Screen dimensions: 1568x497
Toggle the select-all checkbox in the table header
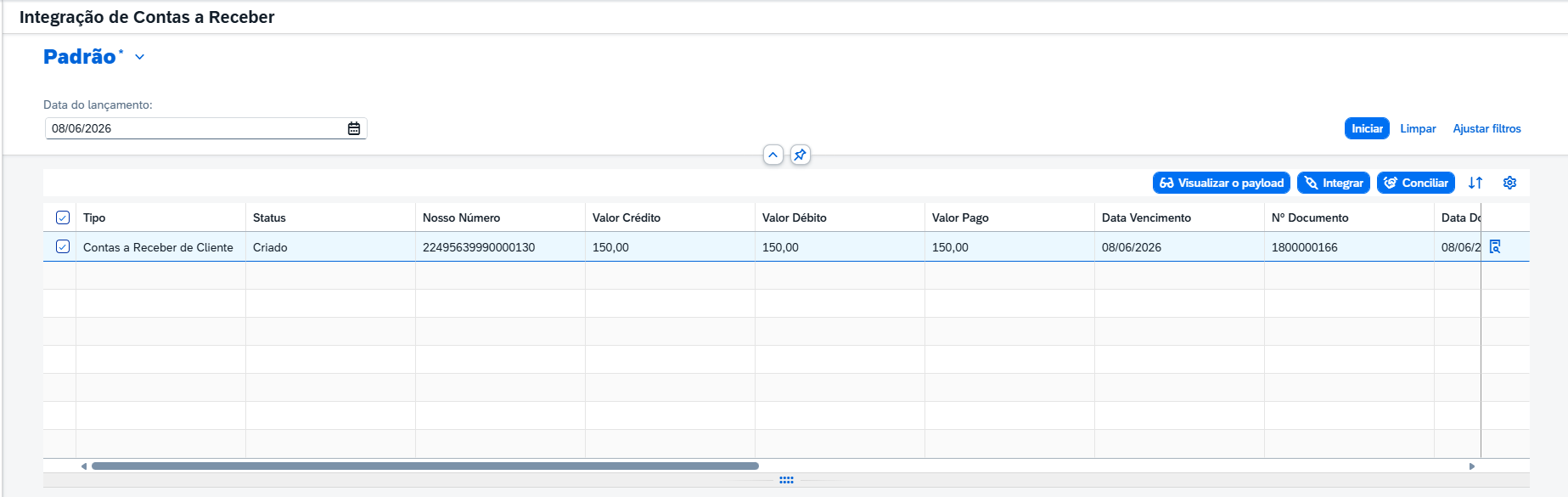pyautogui.click(x=63, y=217)
